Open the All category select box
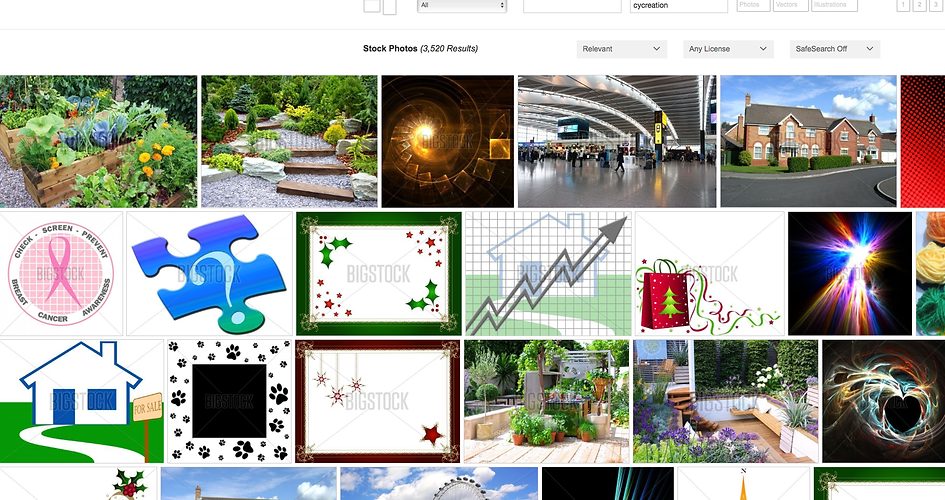Viewport: 945px width, 500px height. tap(462, 5)
